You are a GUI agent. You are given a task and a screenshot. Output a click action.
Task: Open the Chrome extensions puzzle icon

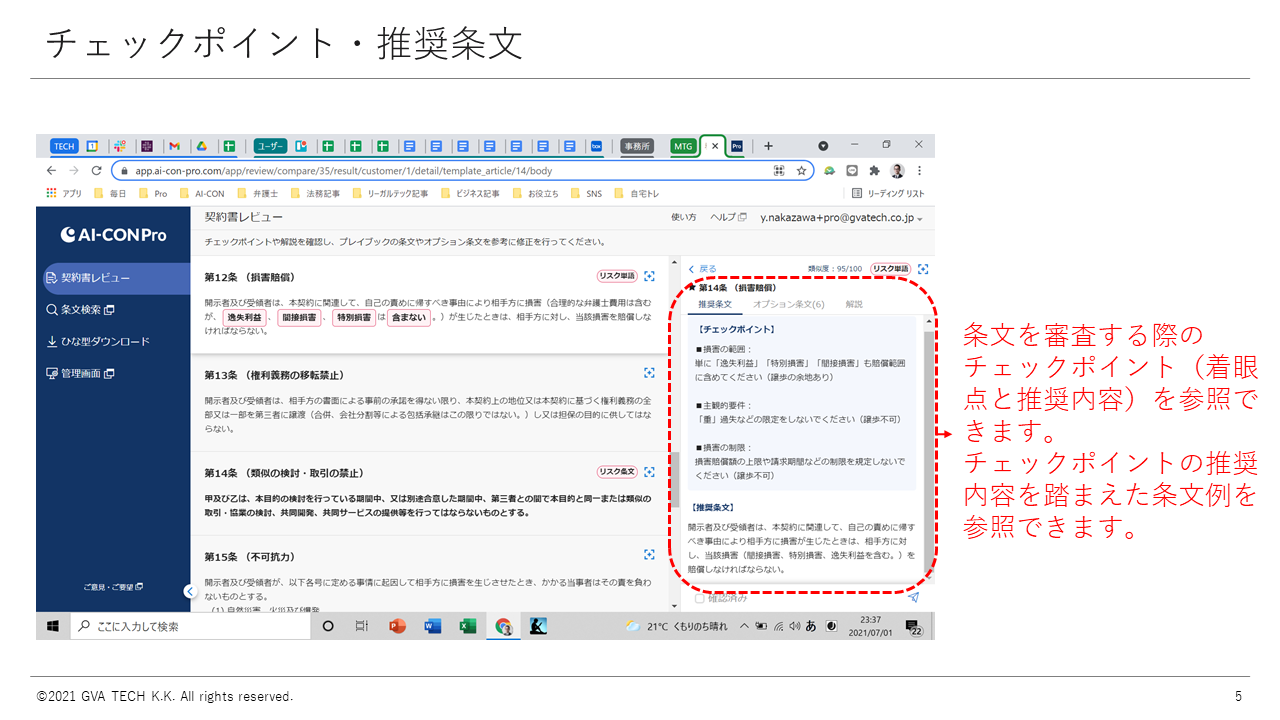[x=874, y=171]
